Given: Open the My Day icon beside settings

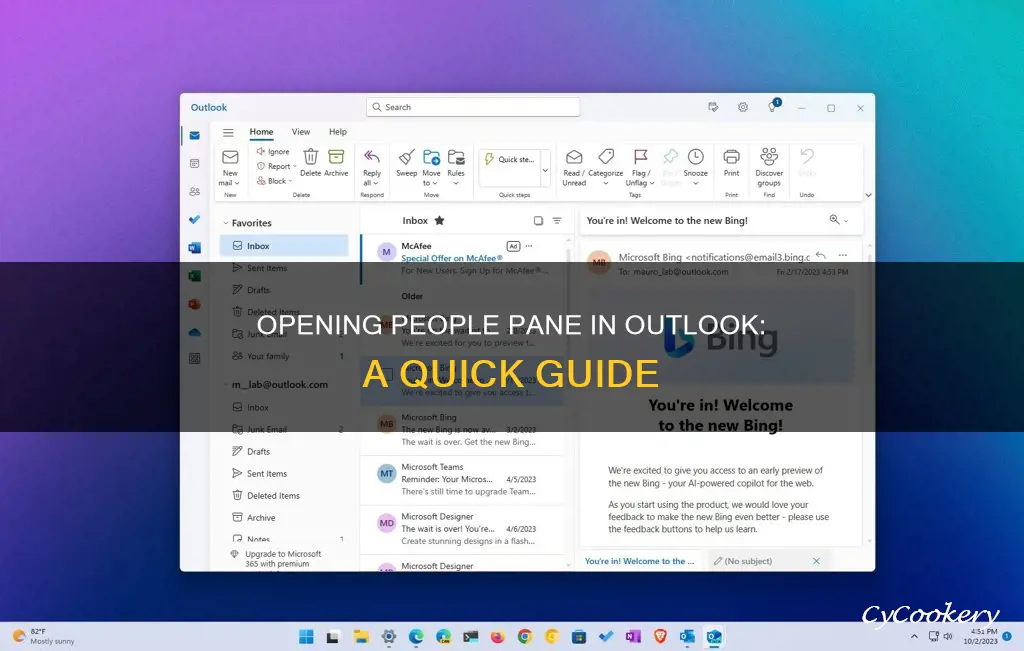Looking at the screenshot, I should 713,107.
